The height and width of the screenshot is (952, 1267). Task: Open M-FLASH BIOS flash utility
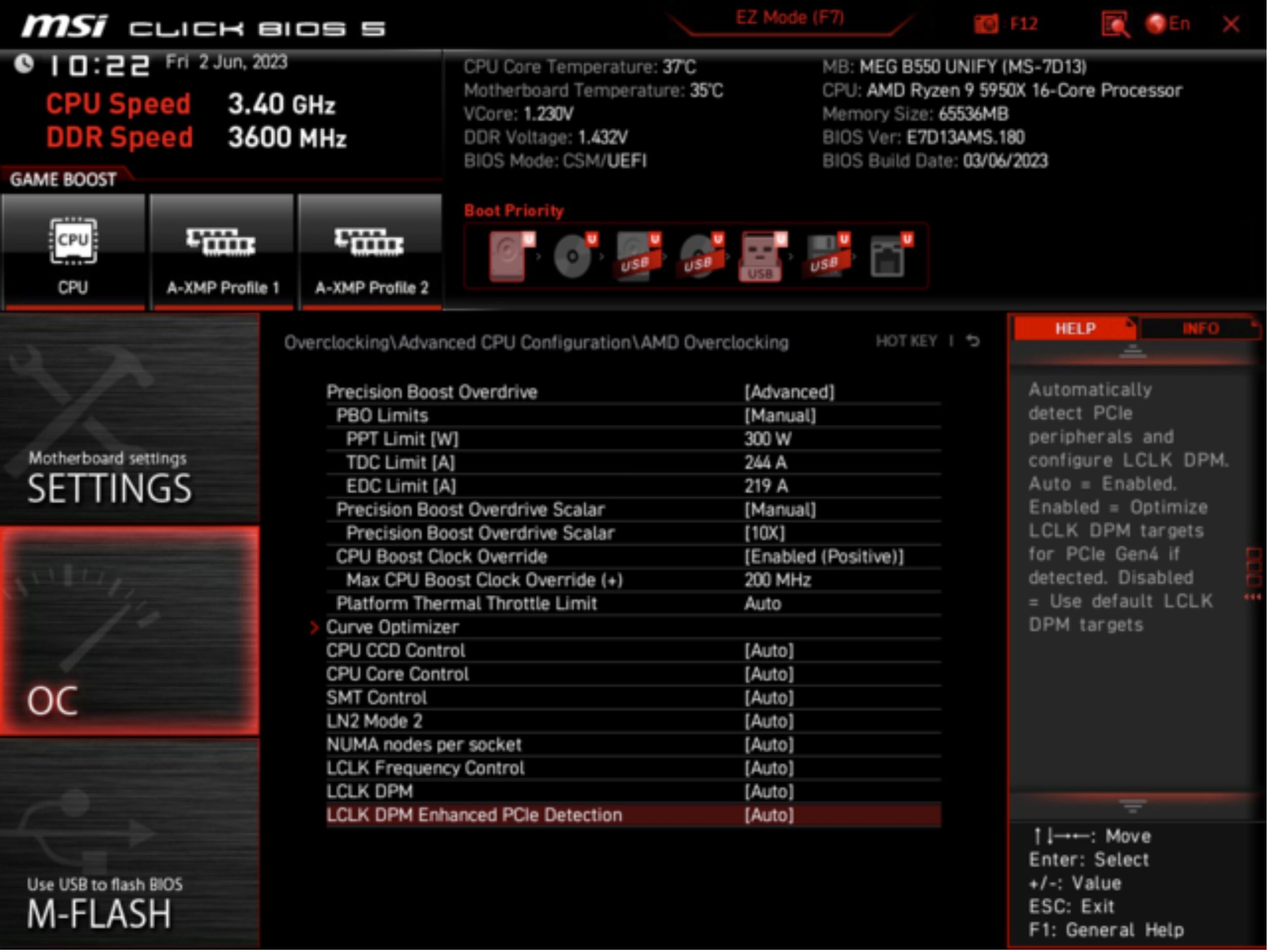[x=130, y=843]
